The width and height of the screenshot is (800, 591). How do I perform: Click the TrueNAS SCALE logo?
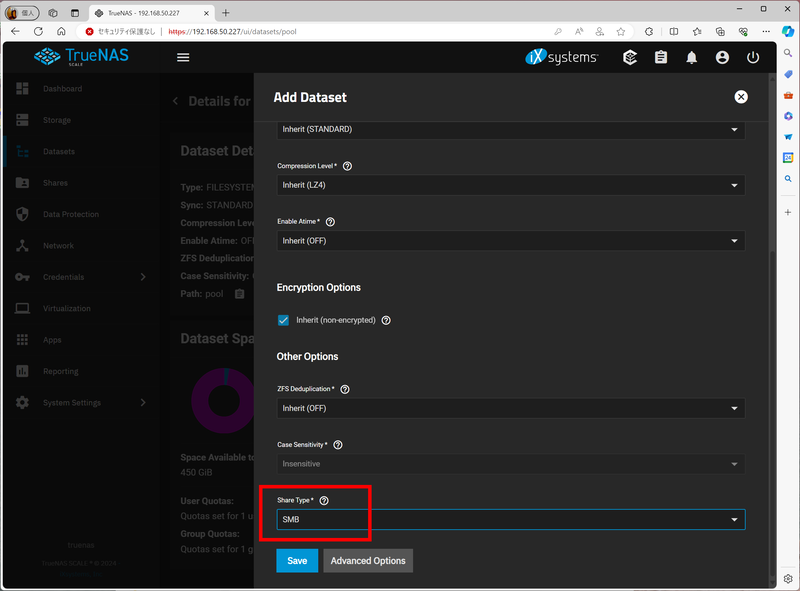[81, 57]
